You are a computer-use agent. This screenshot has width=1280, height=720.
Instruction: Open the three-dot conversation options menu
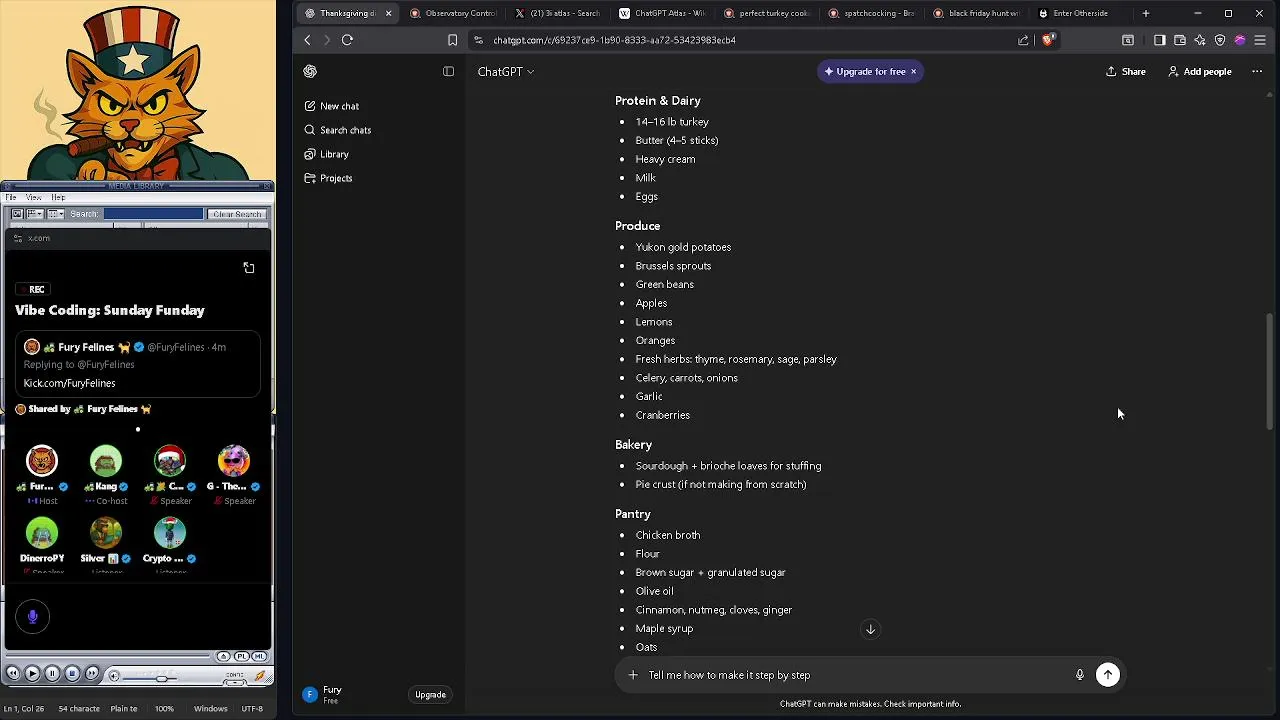click(x=1257, y=72)
